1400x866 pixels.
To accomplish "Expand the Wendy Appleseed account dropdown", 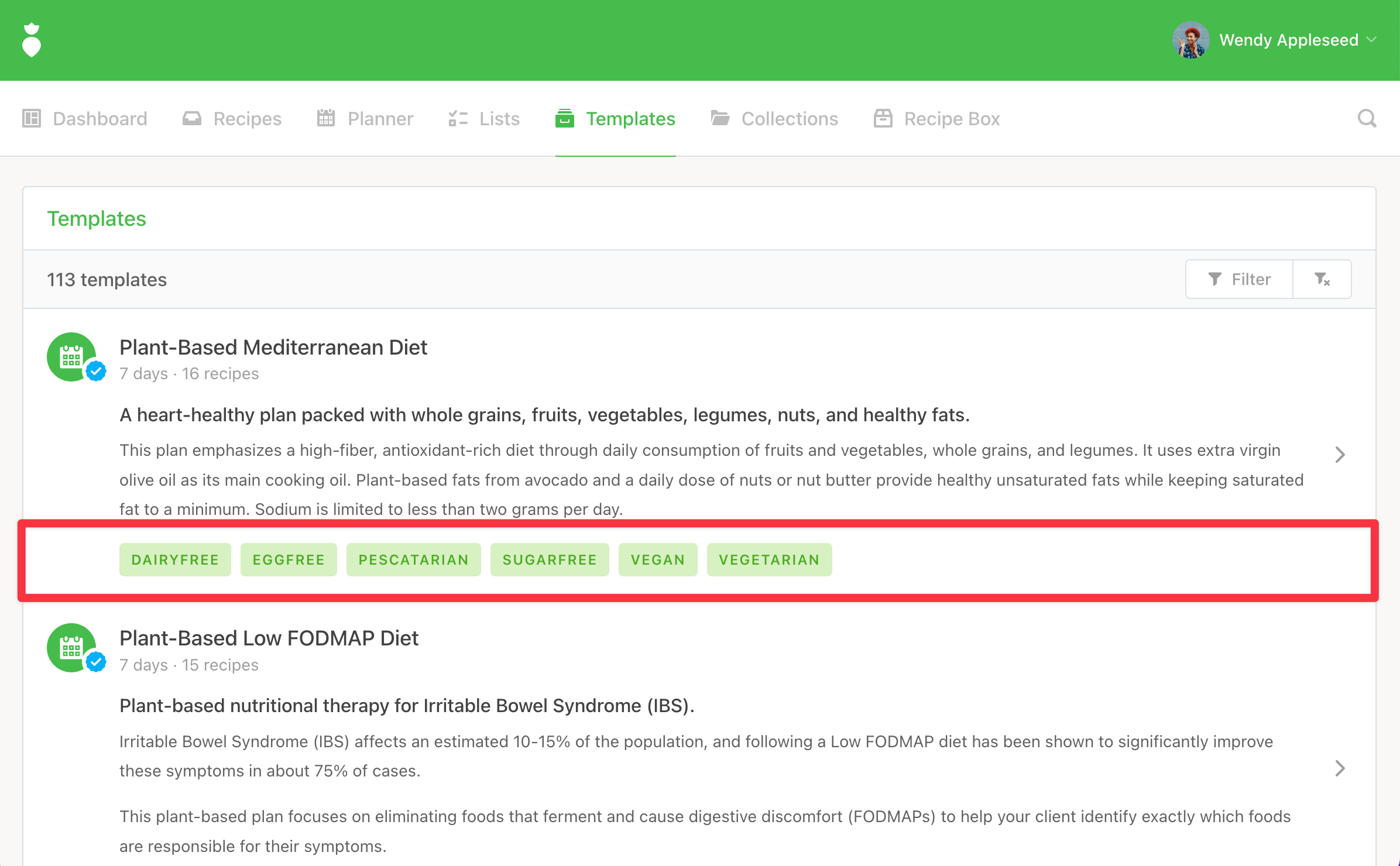I will (1371, 40).
